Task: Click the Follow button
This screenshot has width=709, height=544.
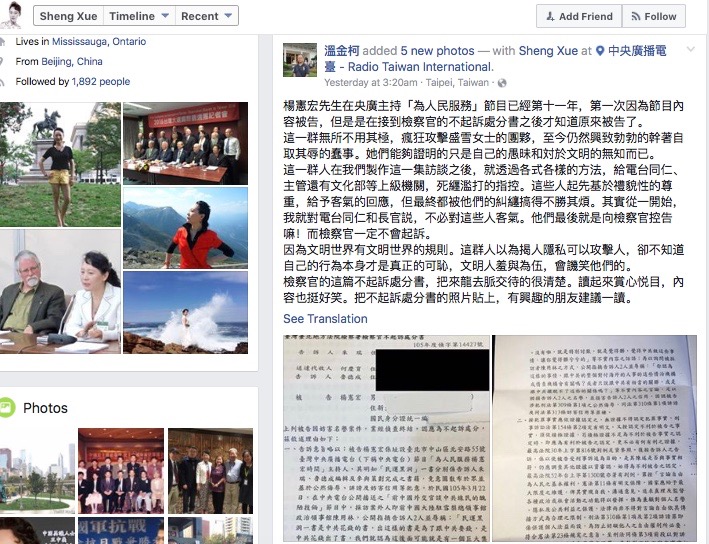Action: [654, 16]
